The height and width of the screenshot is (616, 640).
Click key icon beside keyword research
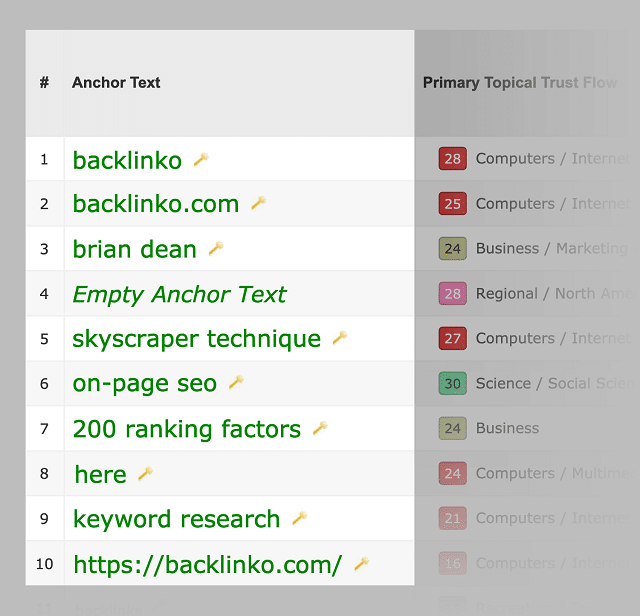coord(300,518)
